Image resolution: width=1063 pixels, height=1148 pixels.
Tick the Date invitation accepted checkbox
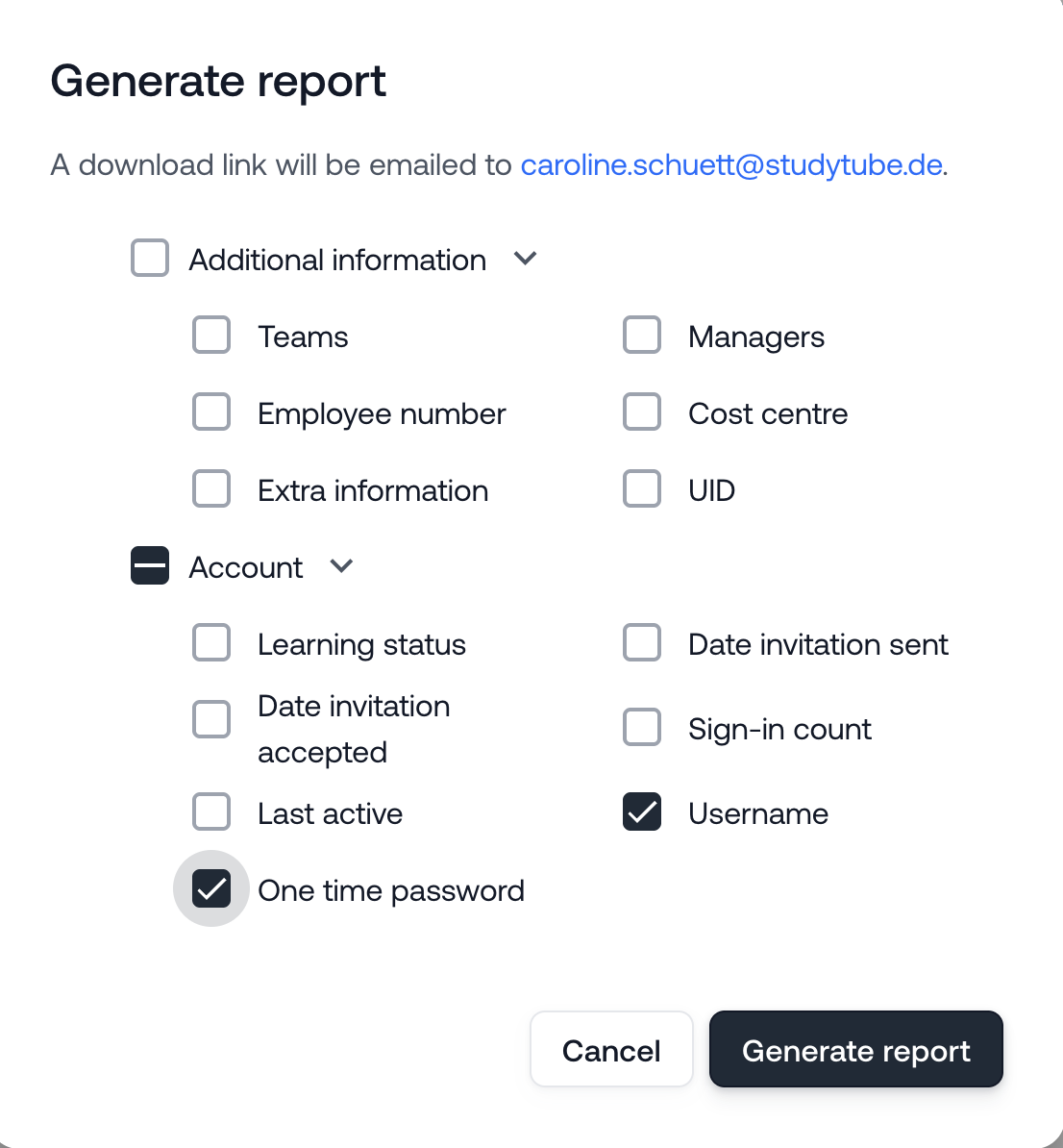(x=211, y=719)
